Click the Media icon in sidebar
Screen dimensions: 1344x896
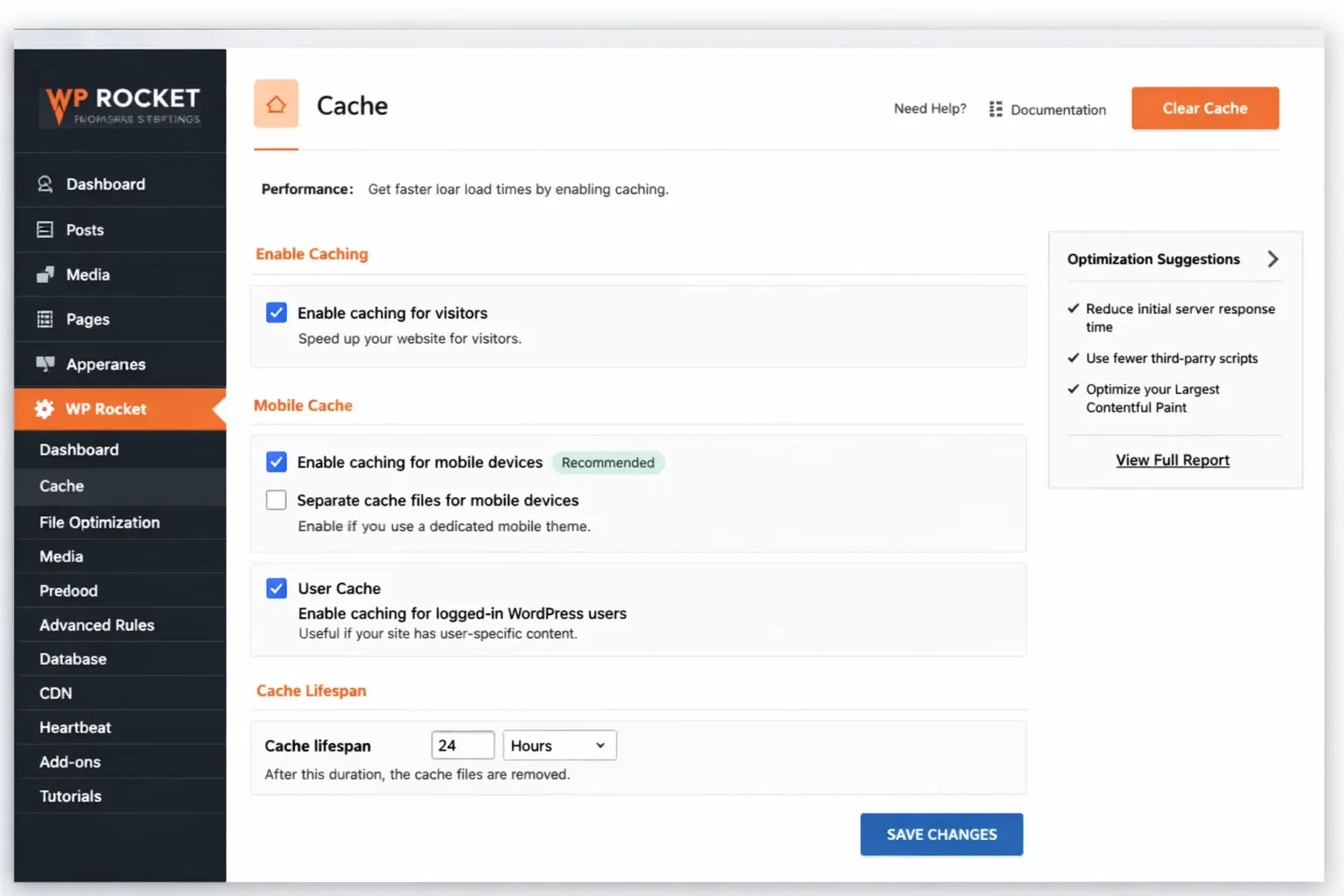pyautogui.click(x=45, y=275)
